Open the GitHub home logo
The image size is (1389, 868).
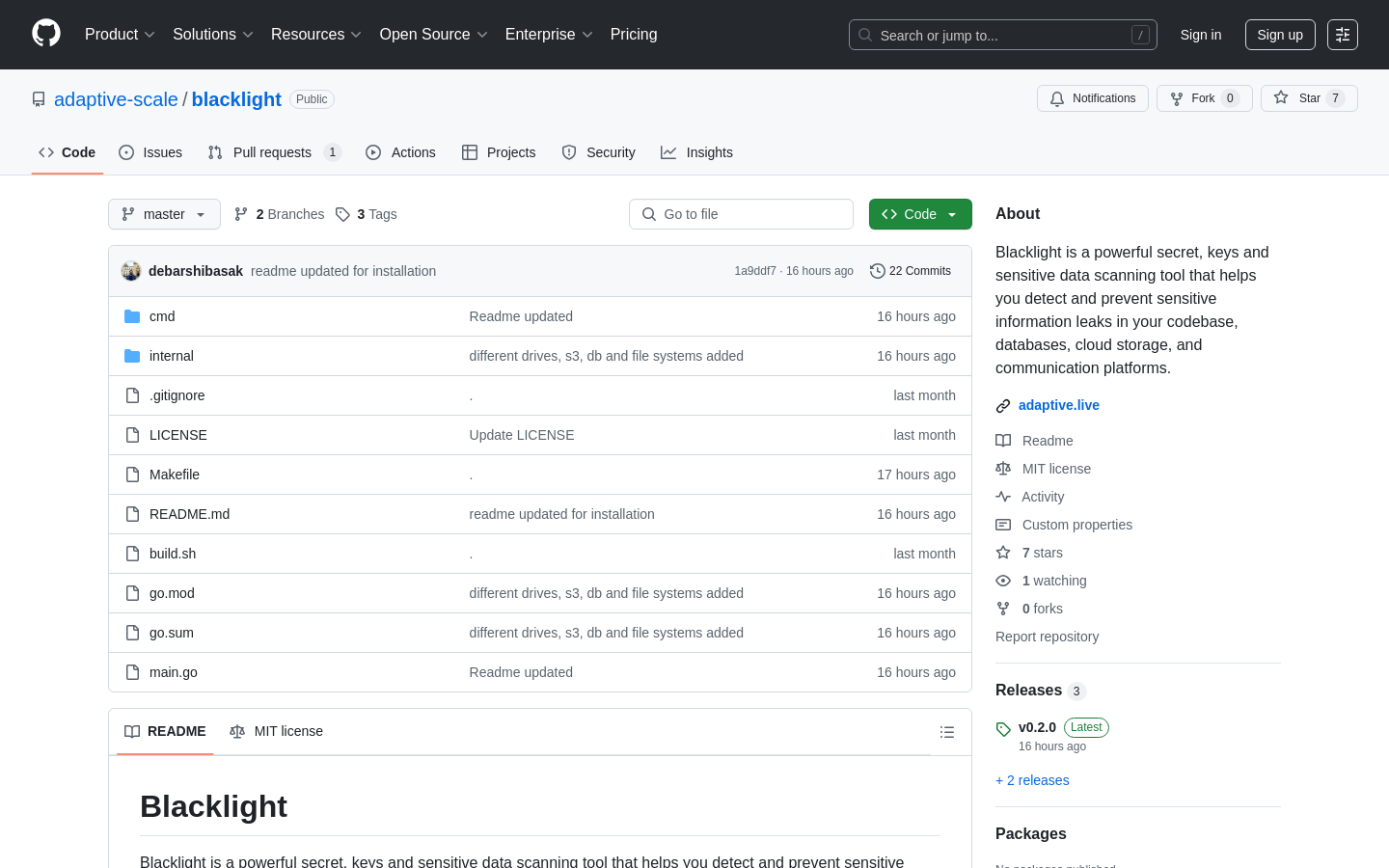click(46, 34)
